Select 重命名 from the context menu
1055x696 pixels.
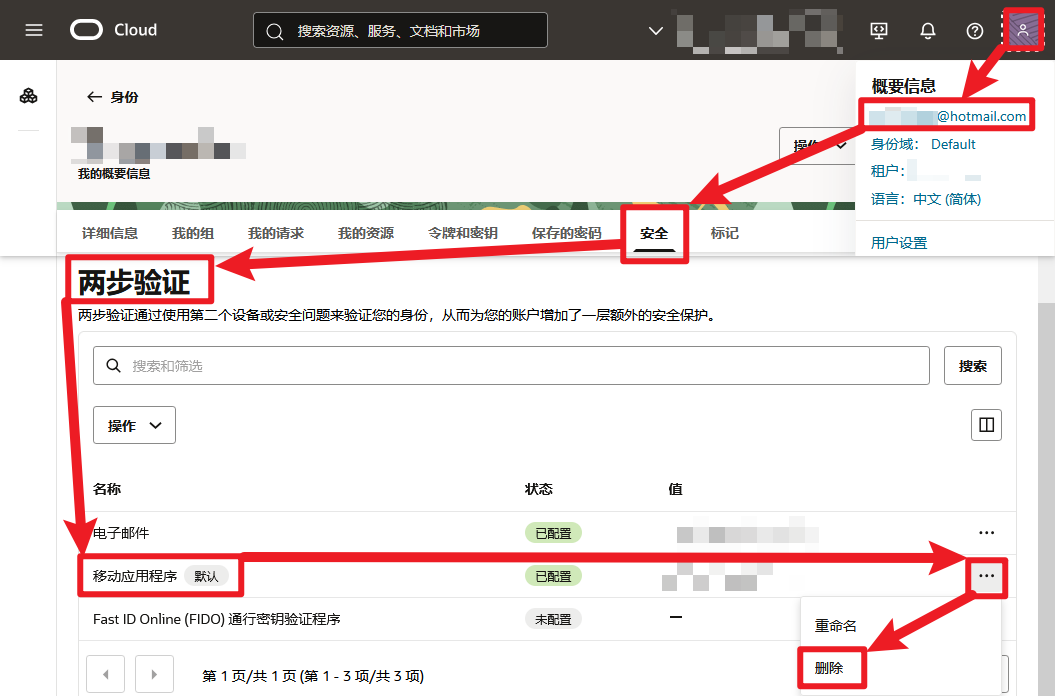836,625
